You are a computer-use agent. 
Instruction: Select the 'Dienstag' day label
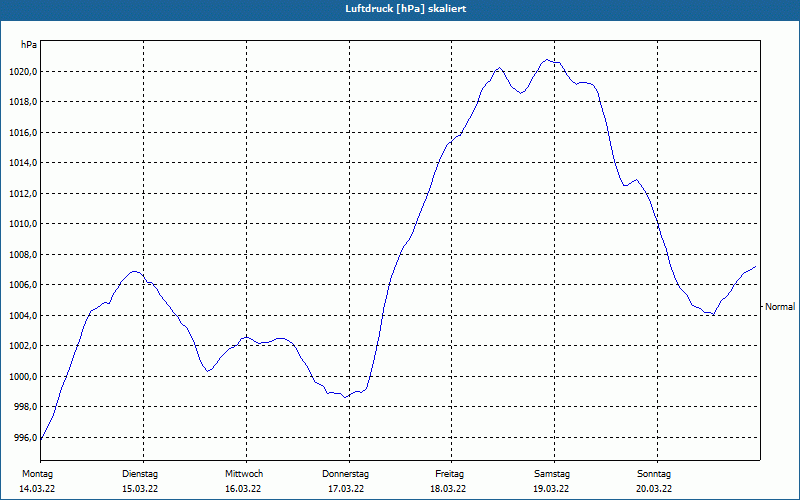point(140,474)
